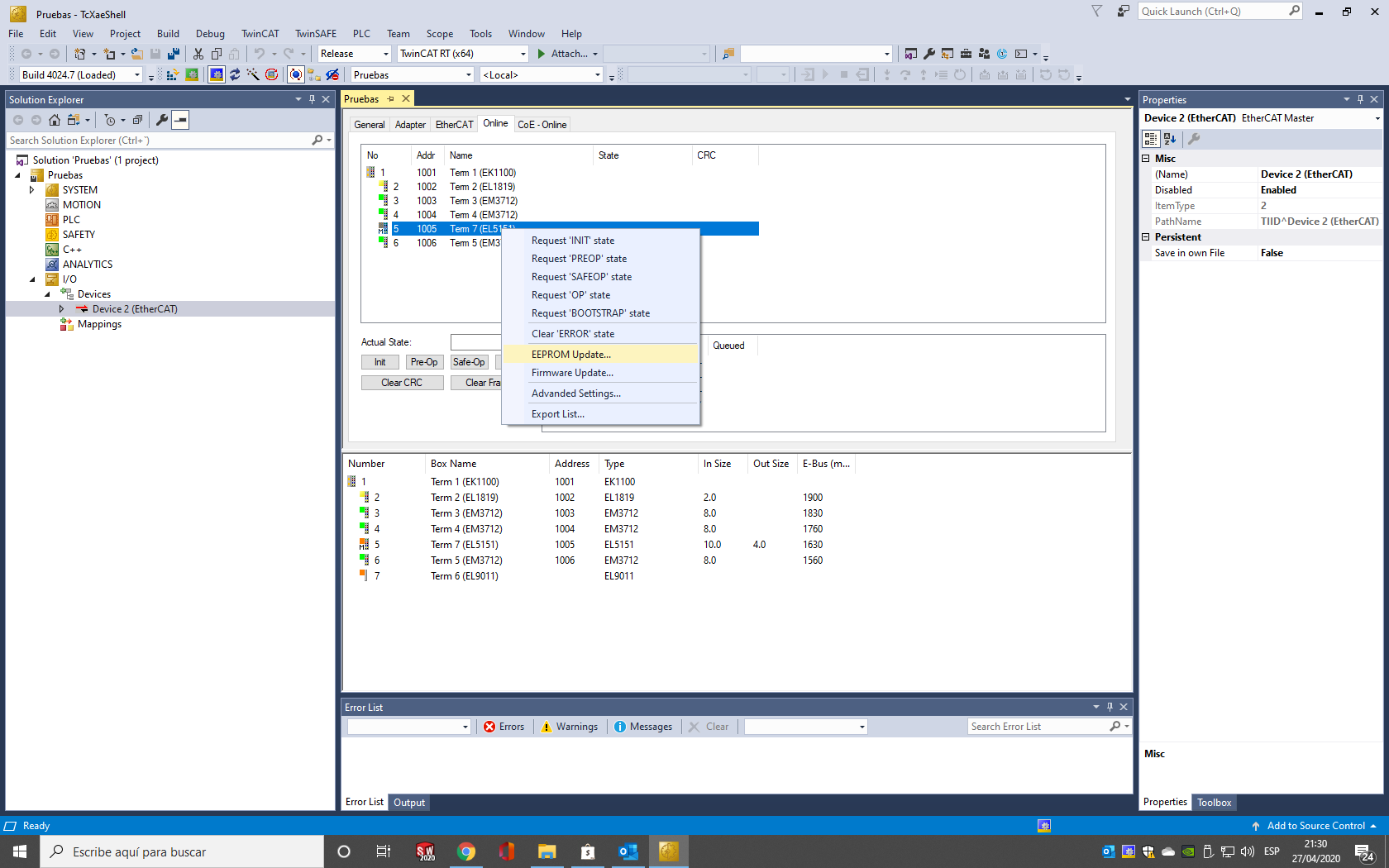
Task: Open File Explorer from taskbar
Action: [x=547, y=851]
